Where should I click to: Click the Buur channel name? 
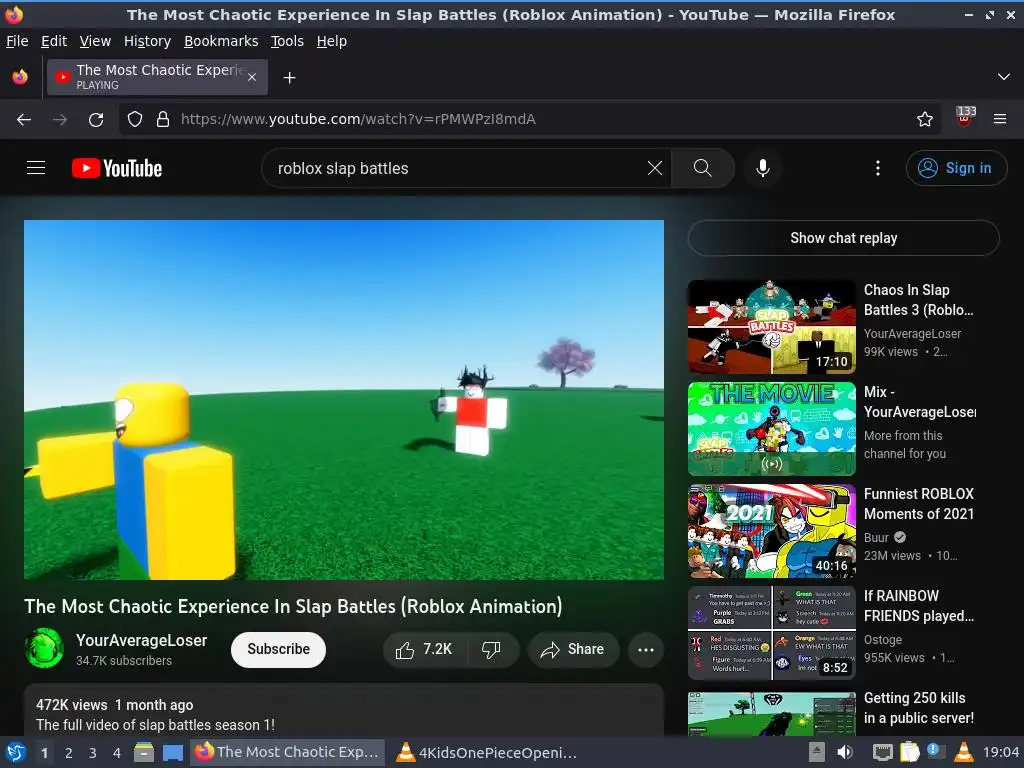point(876,537)
